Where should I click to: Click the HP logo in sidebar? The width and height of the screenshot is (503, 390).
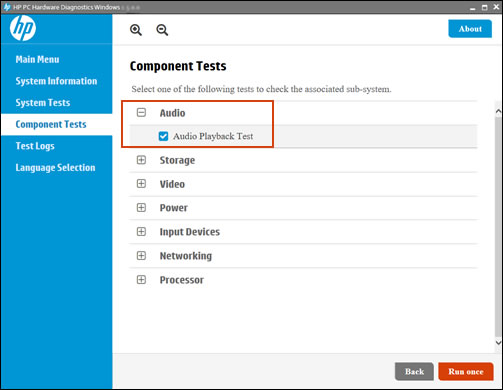coord(23,28)
